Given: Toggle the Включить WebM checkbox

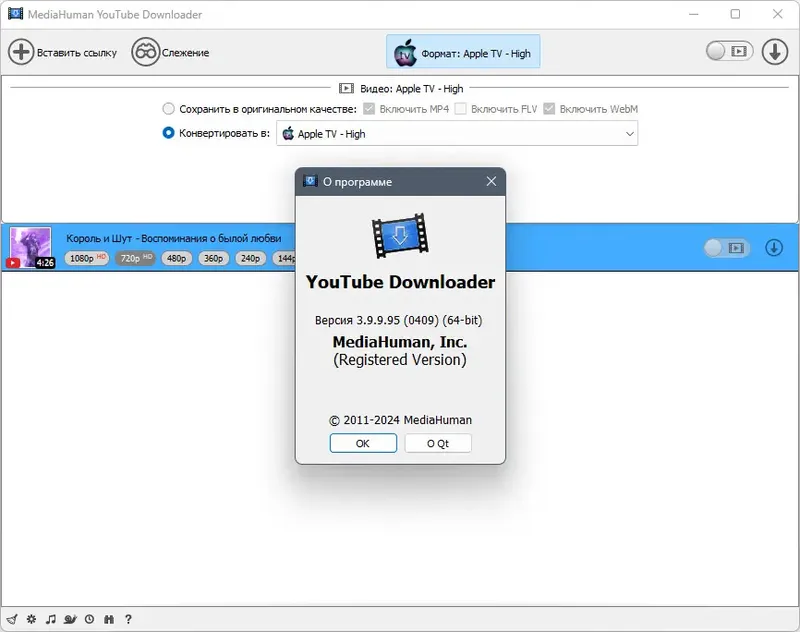Looking at the screenshot, I should tap(549, 109).
